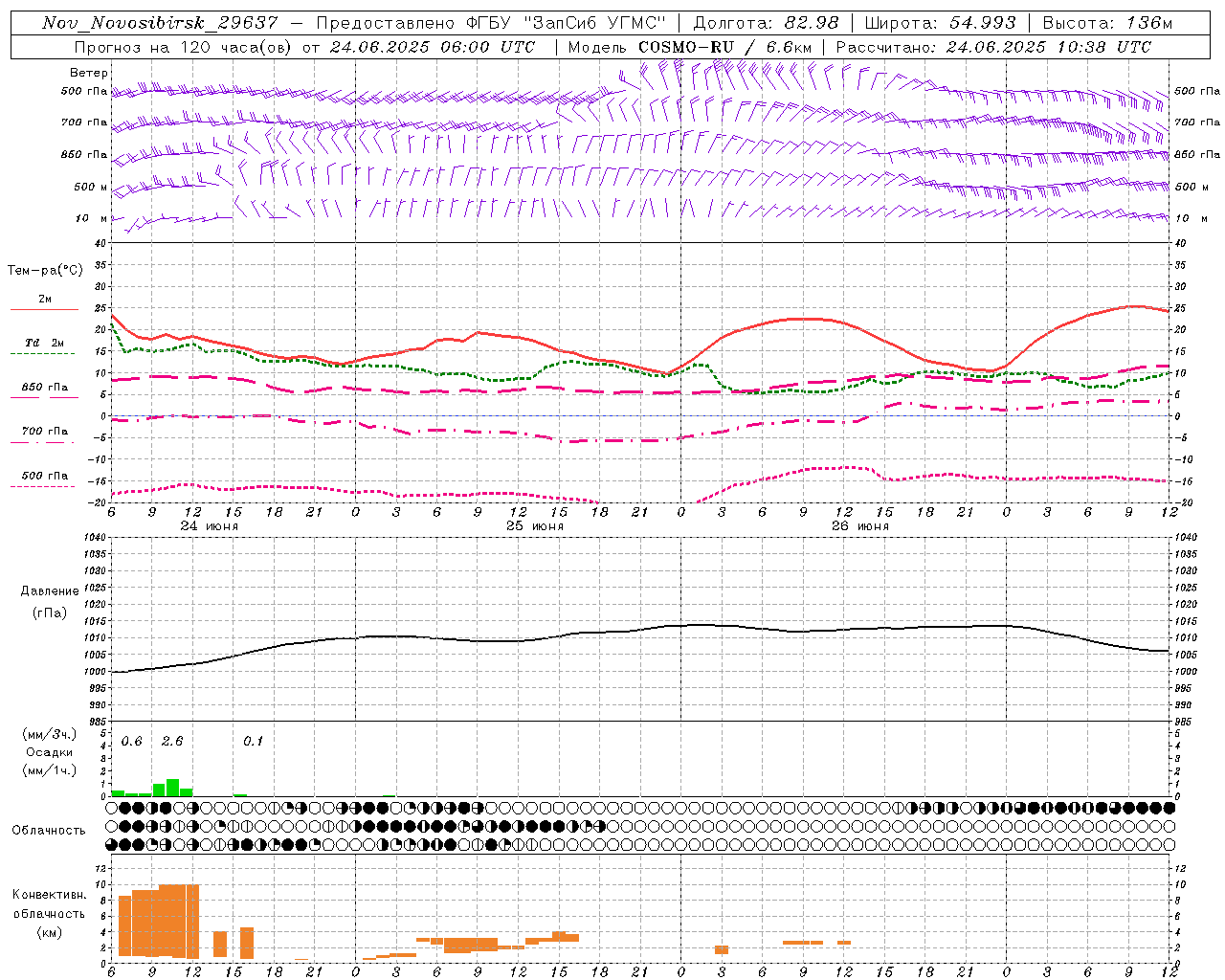Click the '(мм/3ч.)' precipitation unit label
The image size is (1225, 980).
point(50,734)
